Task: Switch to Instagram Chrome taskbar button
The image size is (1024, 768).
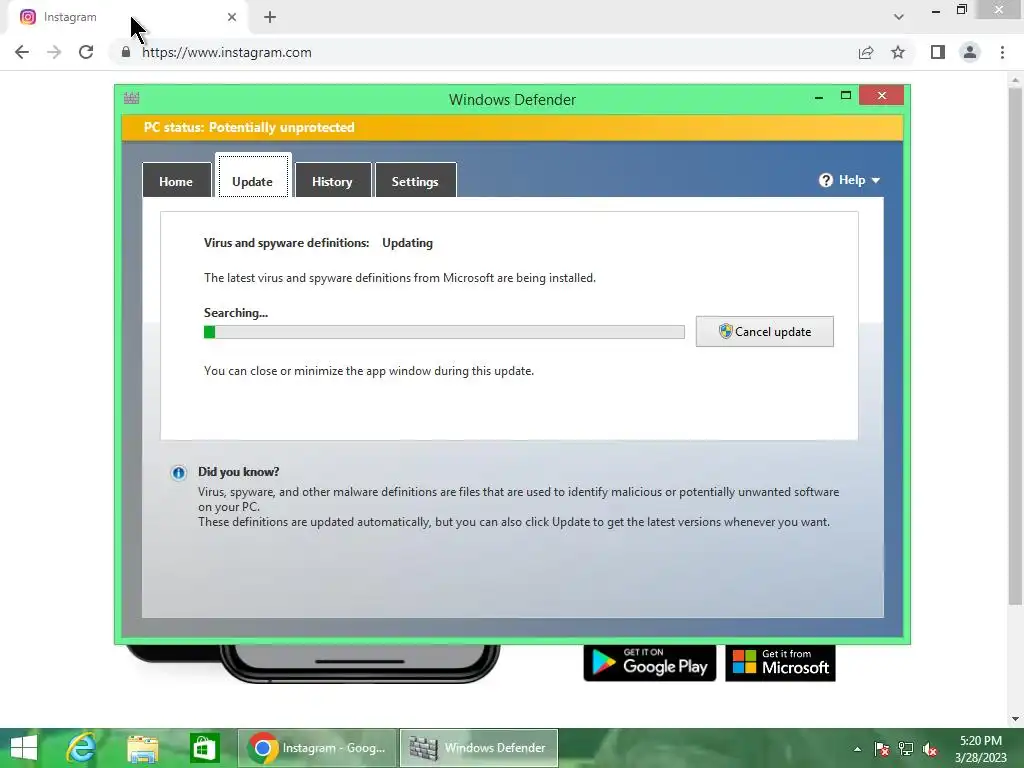Action: click(x=317, y=748)
